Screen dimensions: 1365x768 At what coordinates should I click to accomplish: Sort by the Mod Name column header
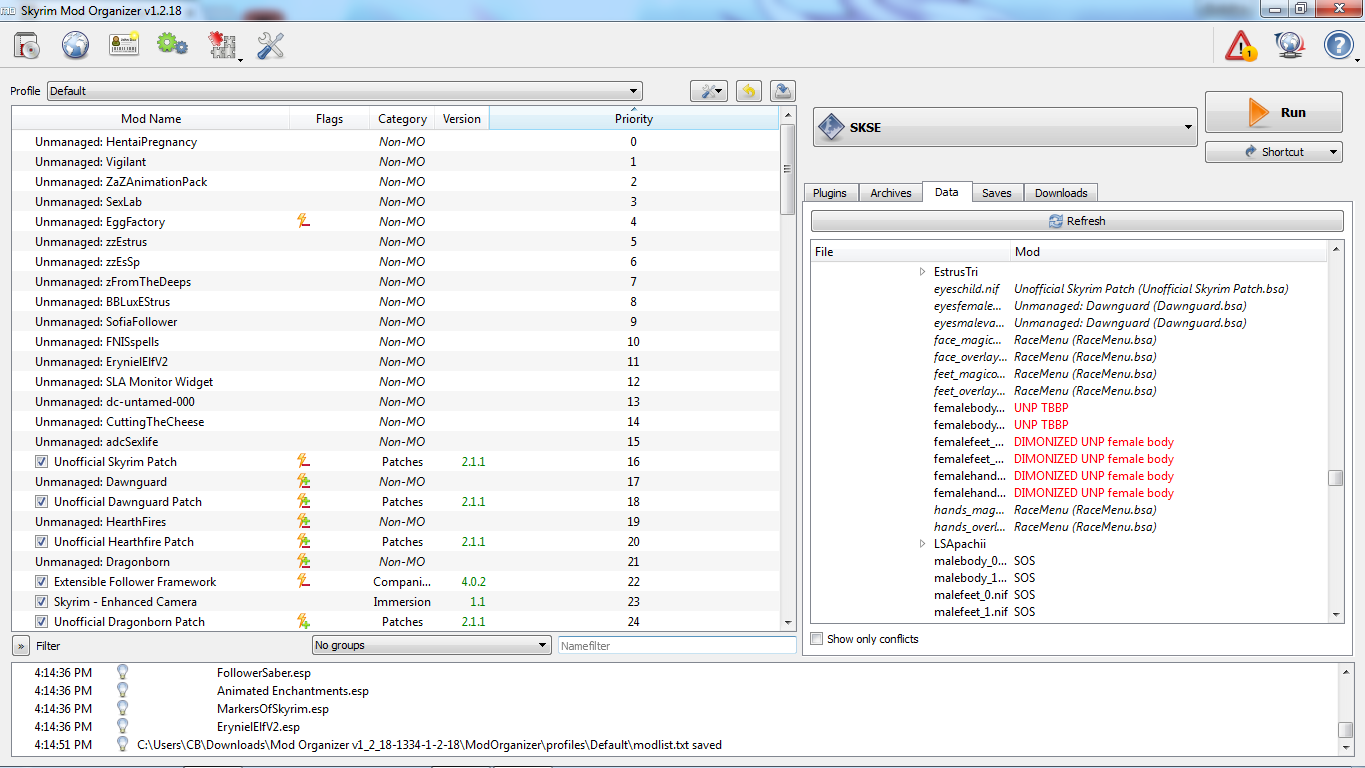[x=151, y=118]
